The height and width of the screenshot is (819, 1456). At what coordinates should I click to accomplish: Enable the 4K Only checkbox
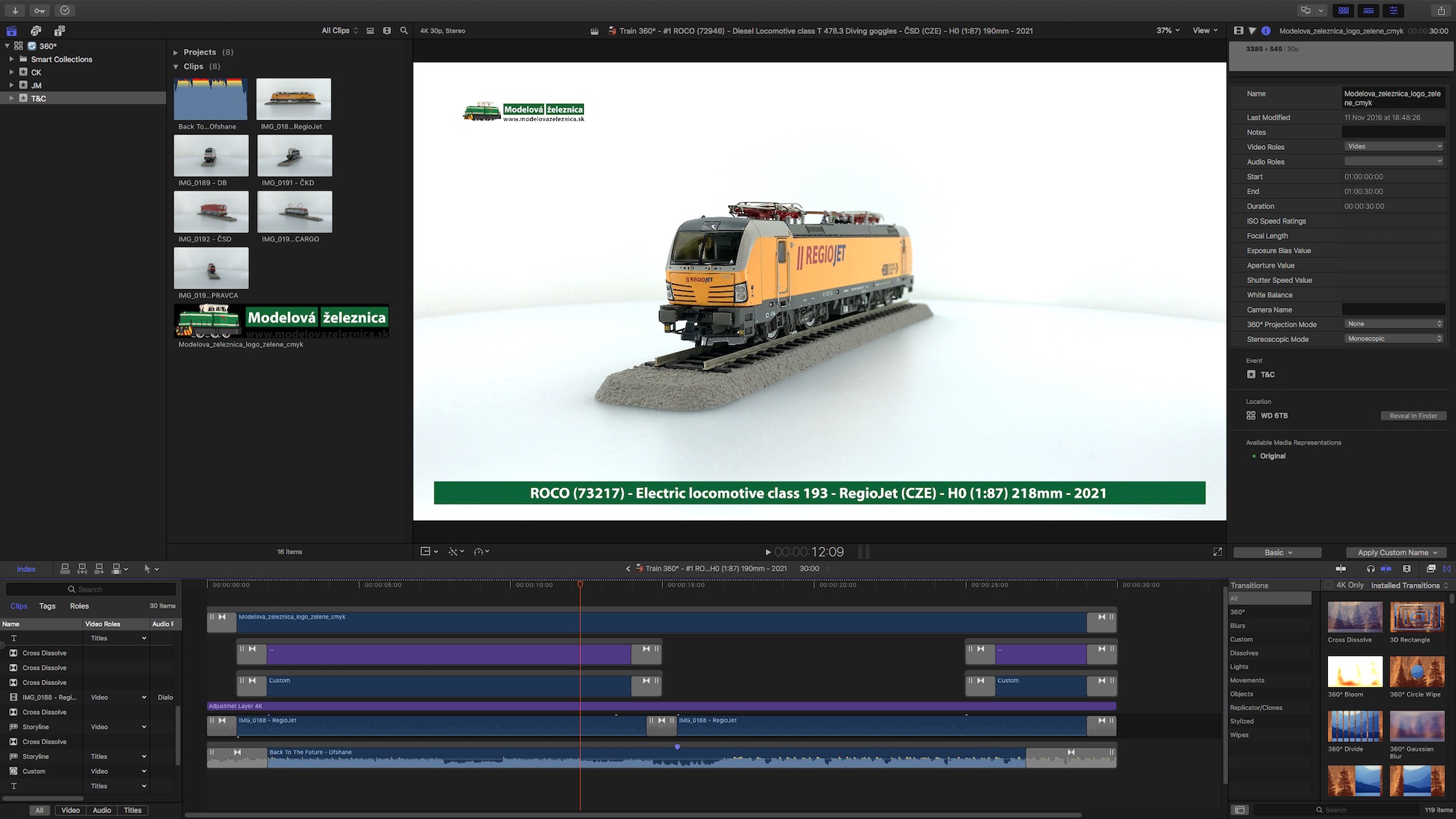point(1329,585)
